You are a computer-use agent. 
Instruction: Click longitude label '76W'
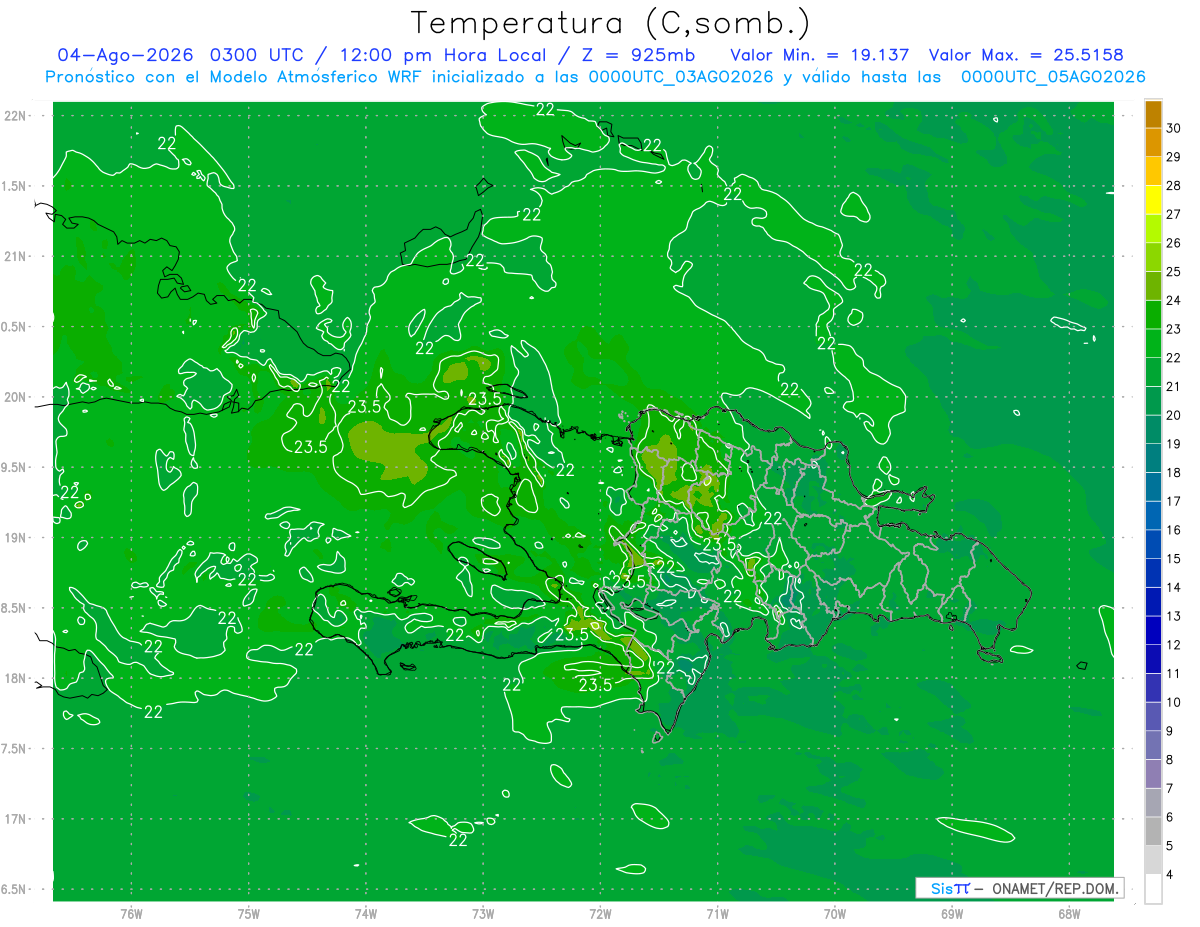131,914
